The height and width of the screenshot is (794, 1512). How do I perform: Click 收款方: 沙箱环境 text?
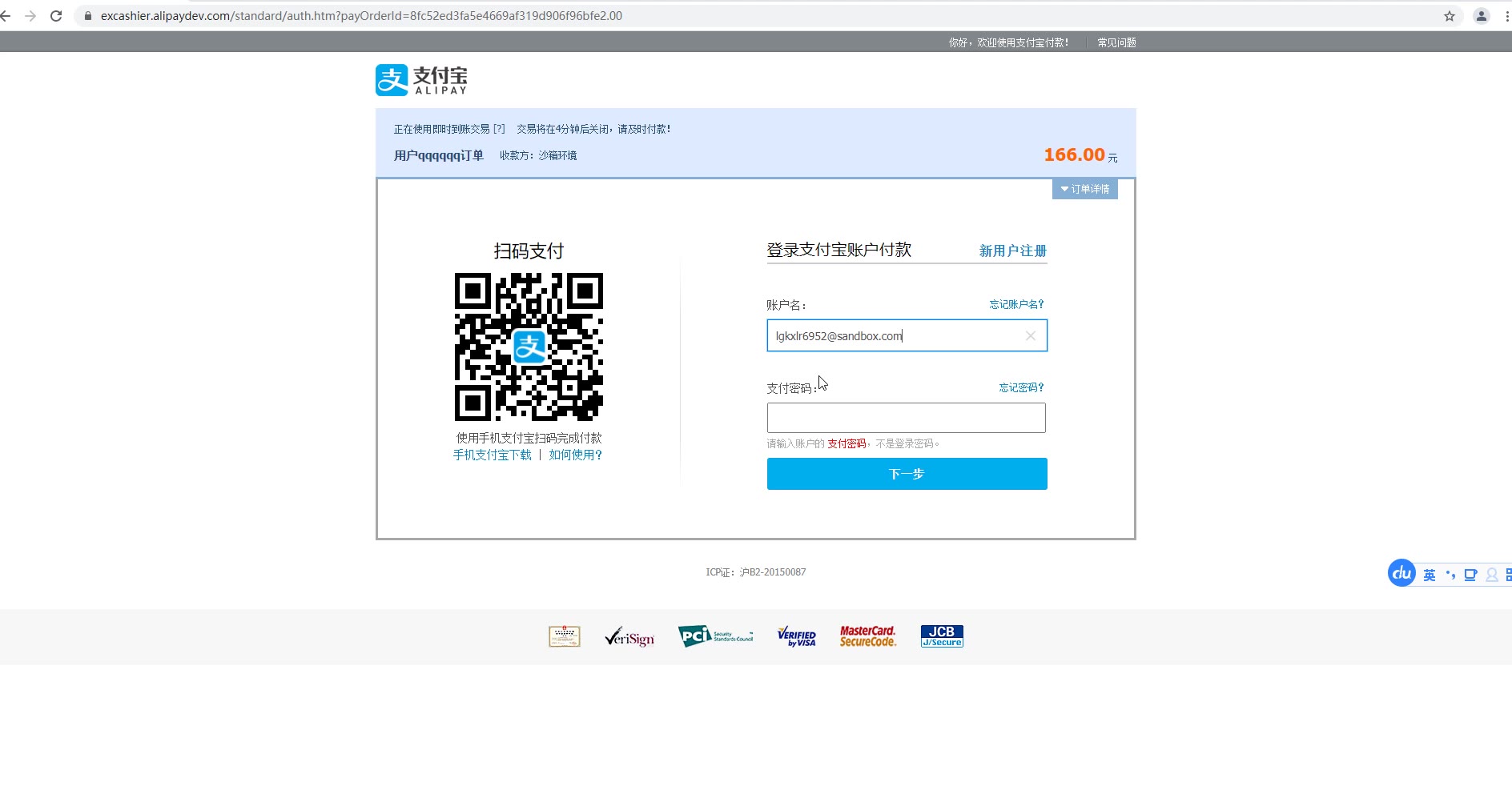(x=538, y=155)
